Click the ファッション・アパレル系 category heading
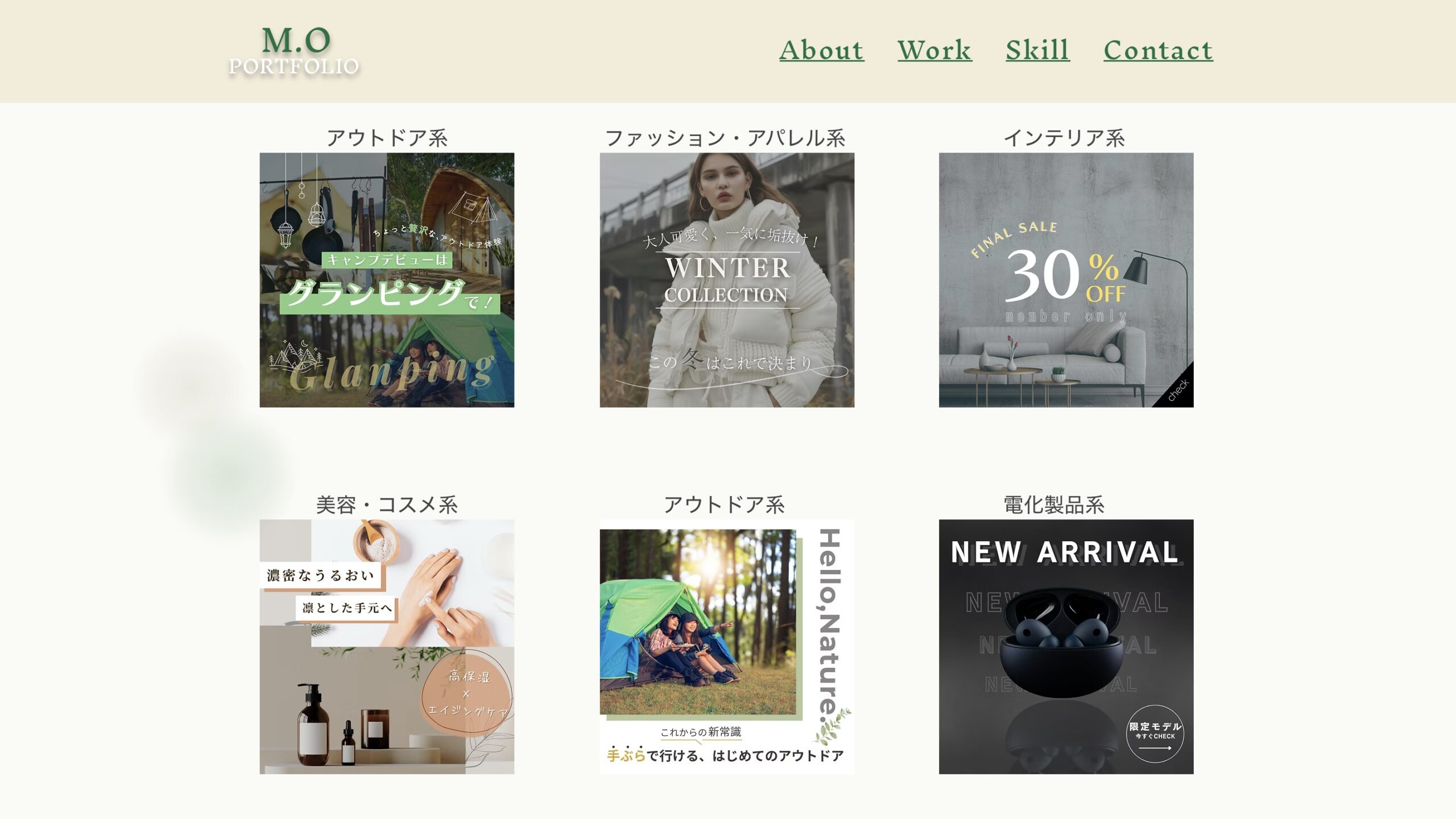This screenshot has width=1456, height=819. [725, 138]
